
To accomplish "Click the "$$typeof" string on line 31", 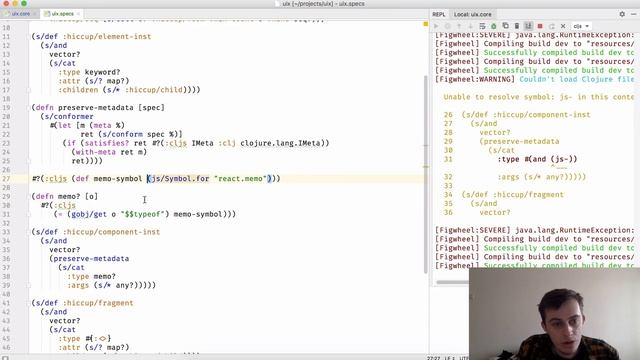I will tap(142, 214).
